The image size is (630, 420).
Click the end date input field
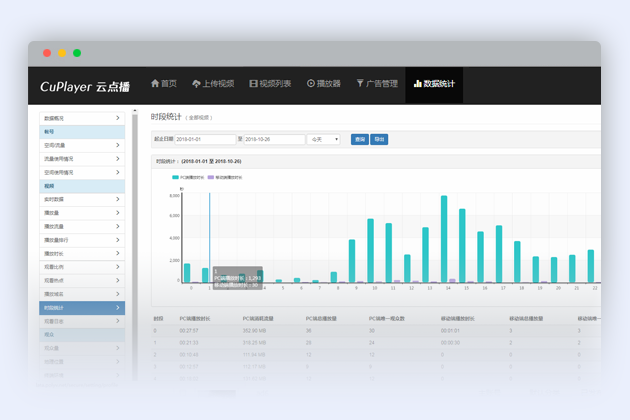click(274, 140)
